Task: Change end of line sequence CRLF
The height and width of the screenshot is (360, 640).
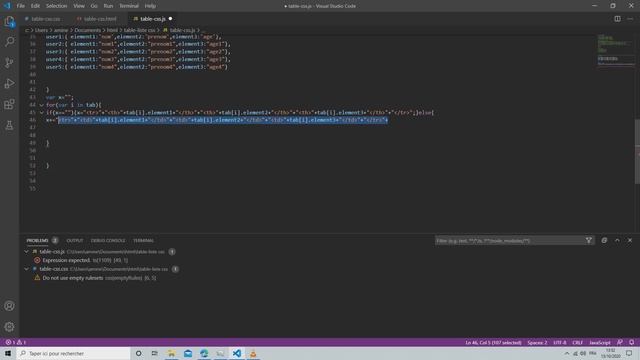Action: point(578,342)
